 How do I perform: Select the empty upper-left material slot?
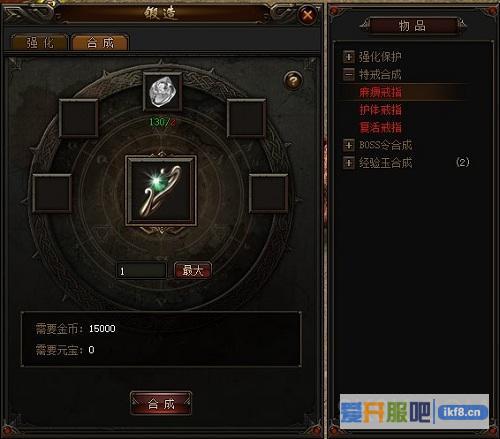pyautogui.click(x=79, y=118)
